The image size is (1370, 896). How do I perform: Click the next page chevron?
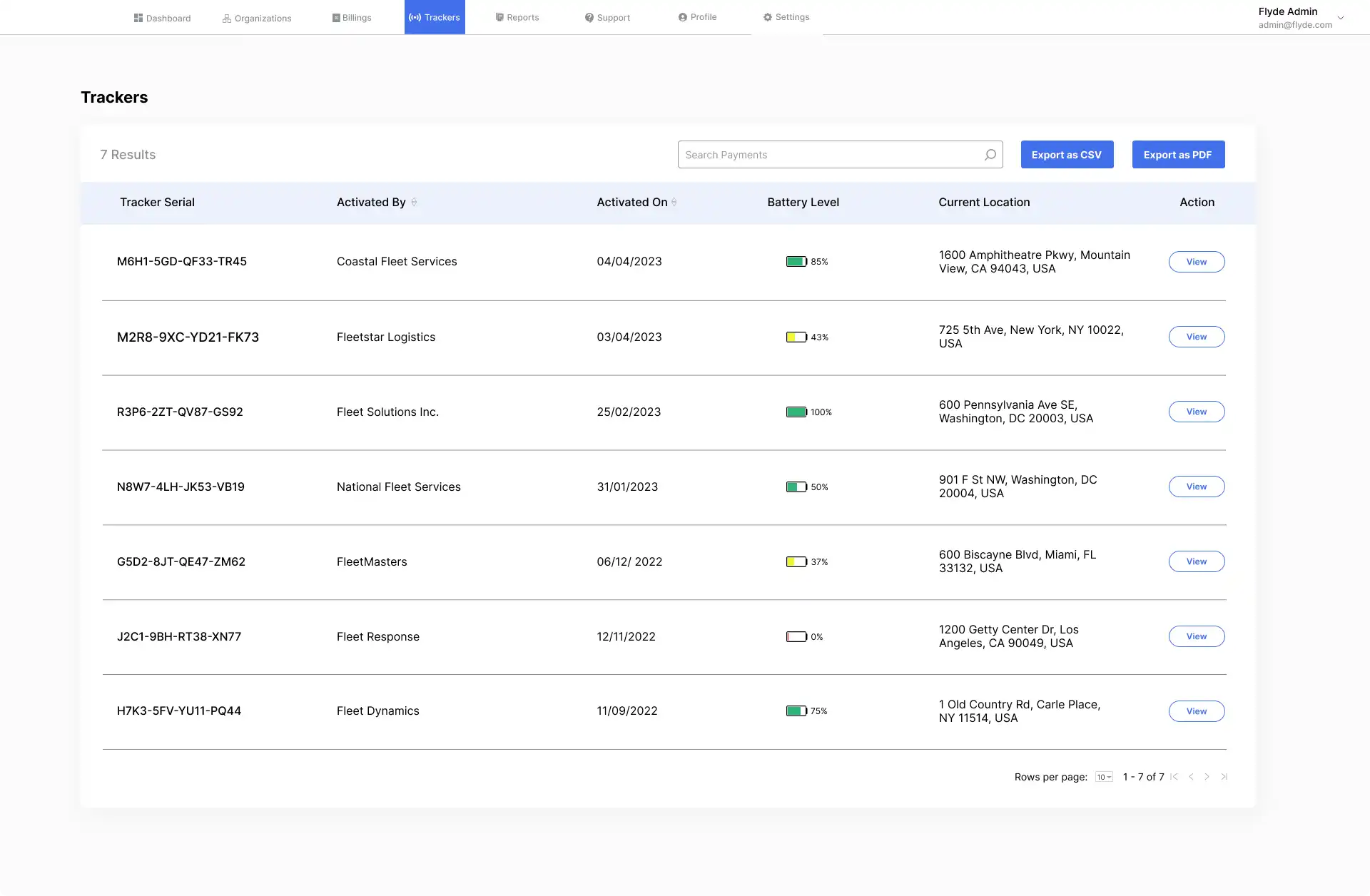[1207, 777]
